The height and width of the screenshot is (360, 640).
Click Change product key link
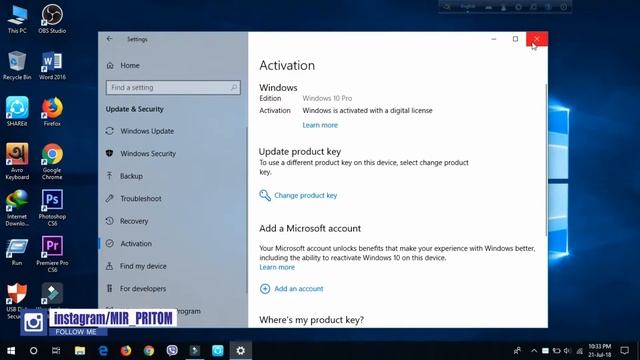(x=306, y=196)
